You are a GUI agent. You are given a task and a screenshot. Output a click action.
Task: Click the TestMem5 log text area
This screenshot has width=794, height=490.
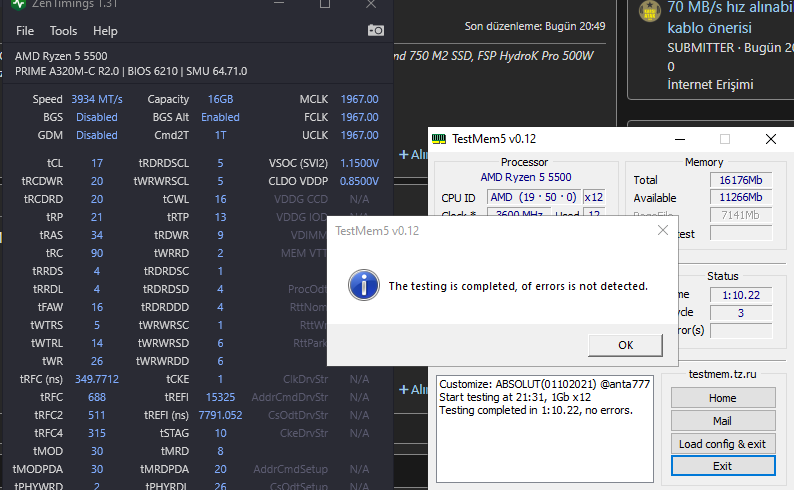[x=545, y=429]
